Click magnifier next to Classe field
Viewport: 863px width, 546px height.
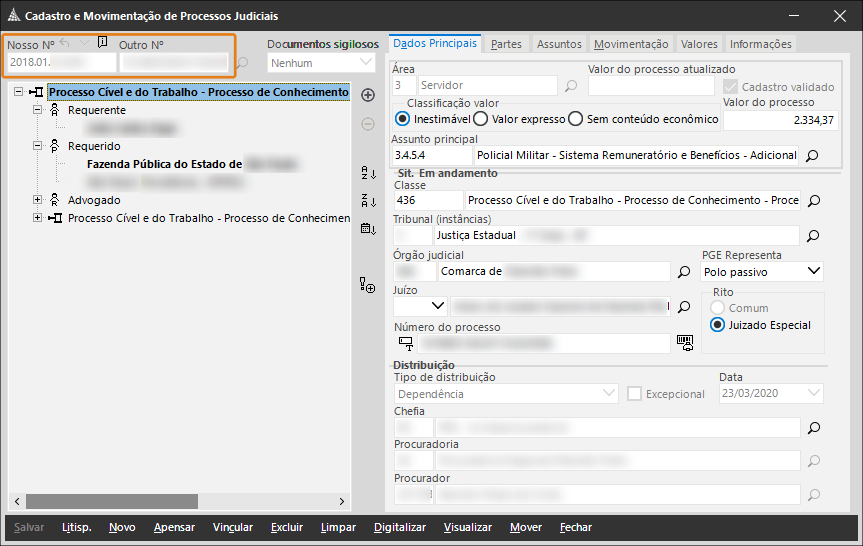(x=813, y=201)
